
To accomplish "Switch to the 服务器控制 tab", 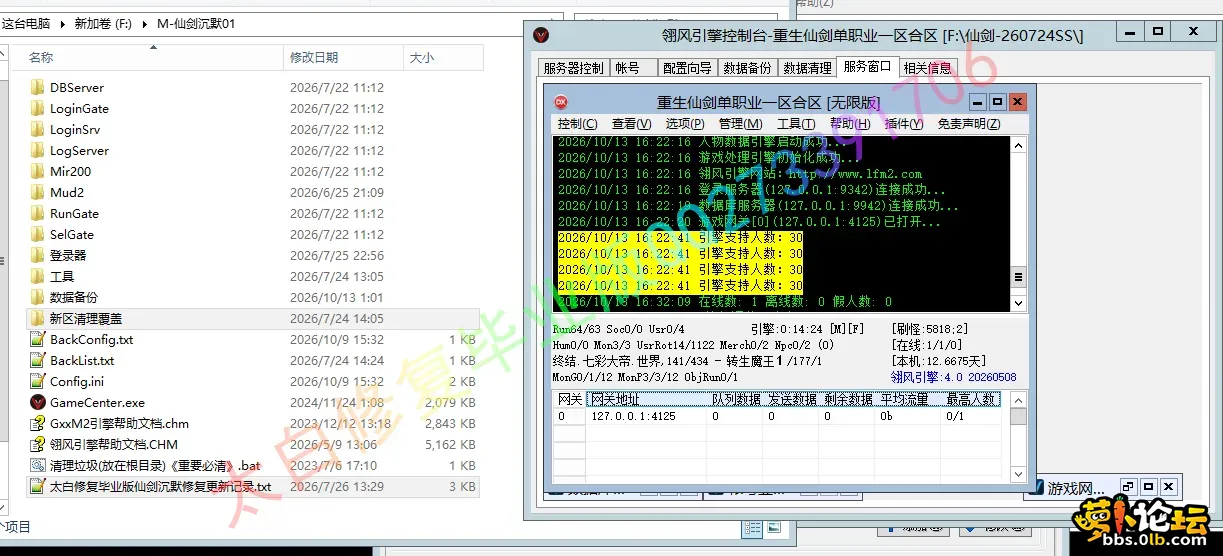I will 573,68.
